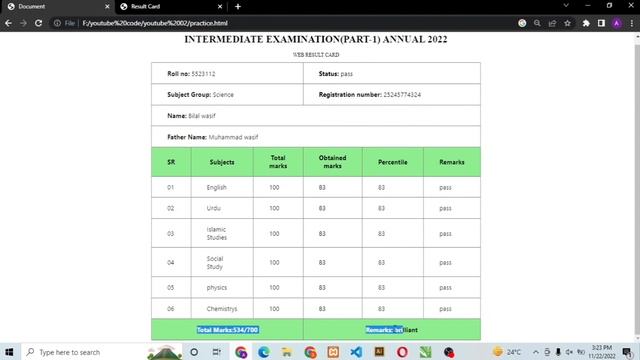Switch to the Document tab
Image resolution: width=640 pixels, height=360 pixels.
pos(56,7)
